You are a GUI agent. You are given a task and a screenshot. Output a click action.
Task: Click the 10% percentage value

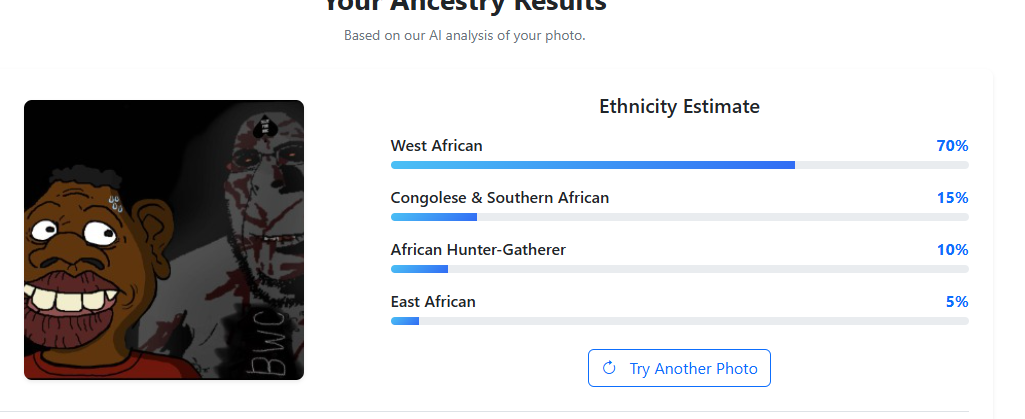coord(952,250)
